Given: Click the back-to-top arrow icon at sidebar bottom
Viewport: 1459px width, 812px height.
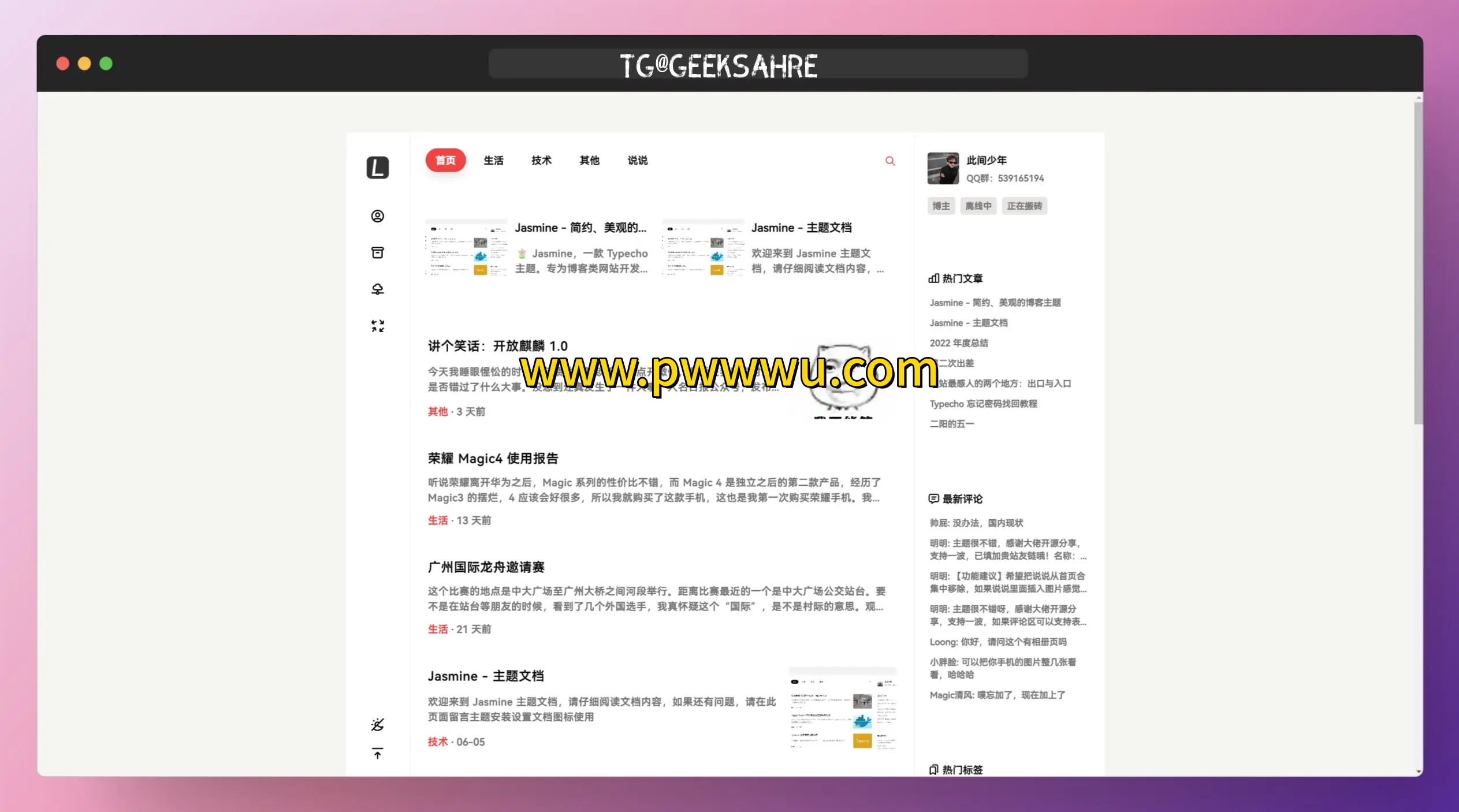Looking at the screenshot, I should click(378, 754).
